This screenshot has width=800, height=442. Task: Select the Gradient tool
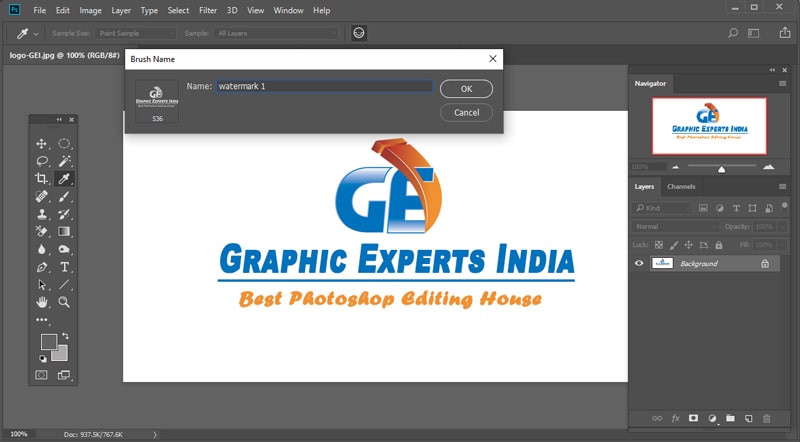(64, 232)
